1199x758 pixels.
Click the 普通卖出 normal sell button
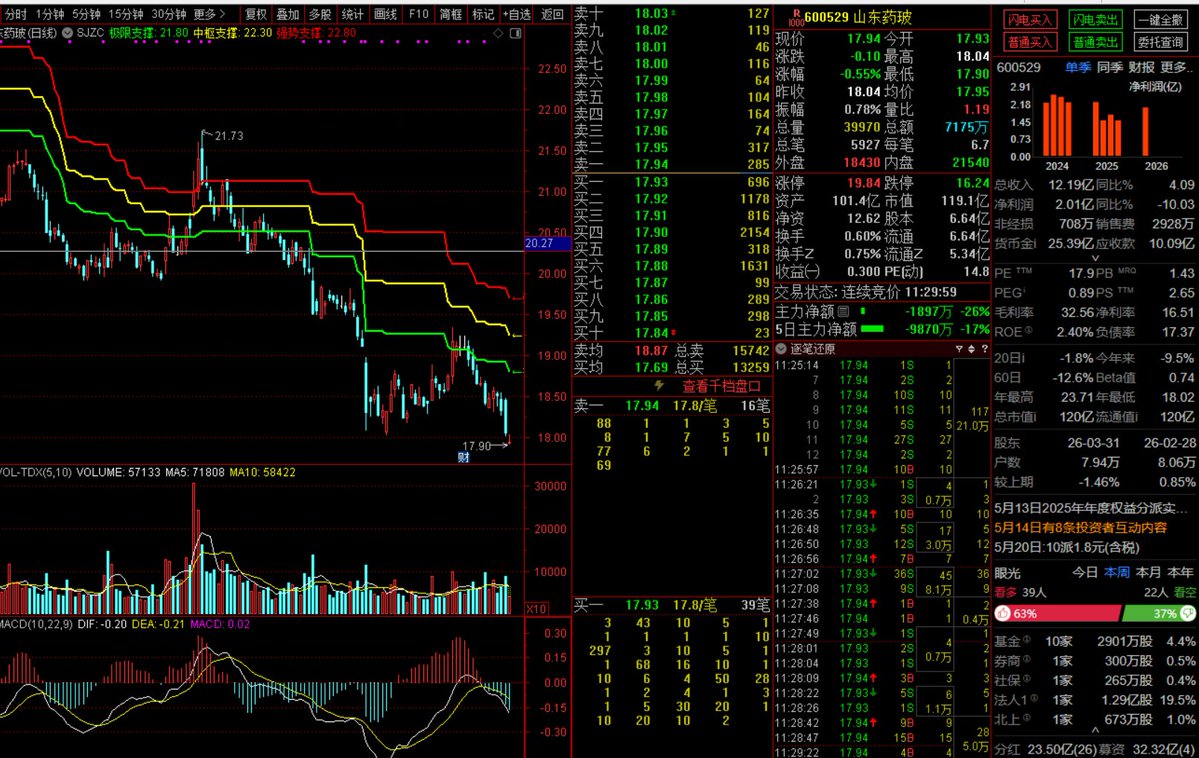(1095, 42)
